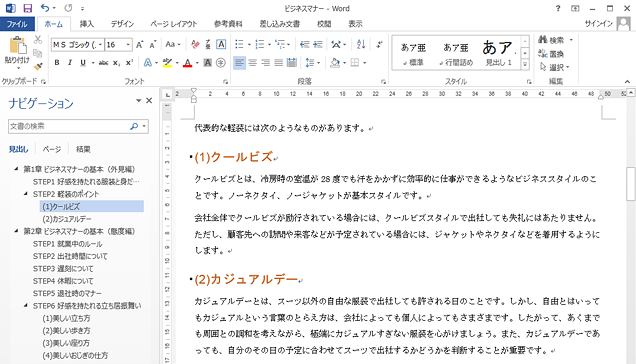Toggle strikethrough text formatting
Viewport: 636px width, 364px height.
[103, 63]
